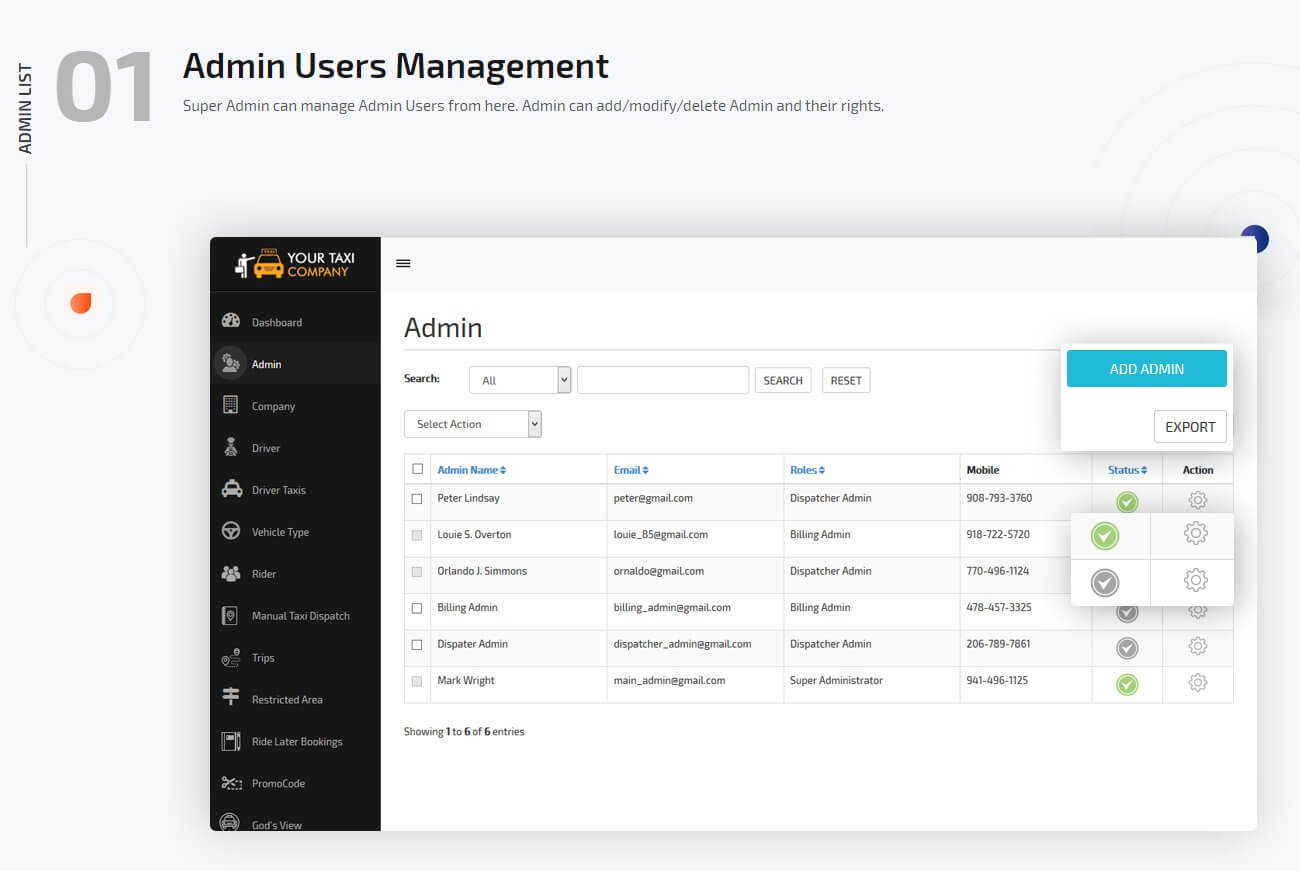Click inside the search text field
1300x871 pixels.
coord(662,379)
